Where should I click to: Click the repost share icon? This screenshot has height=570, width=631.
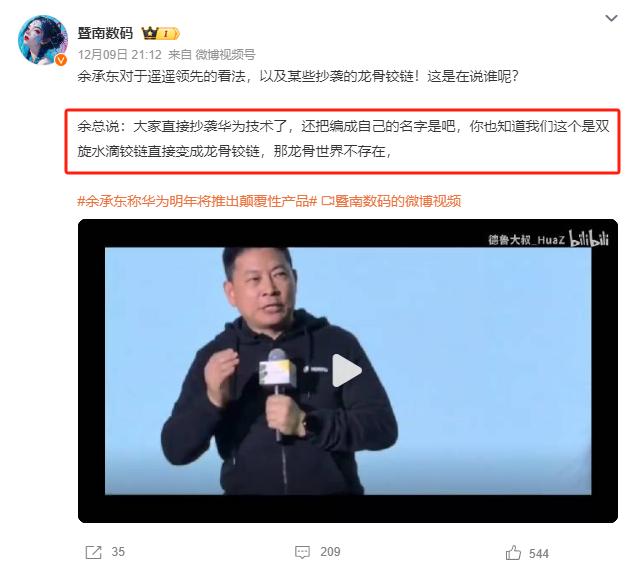click(93, 552)
